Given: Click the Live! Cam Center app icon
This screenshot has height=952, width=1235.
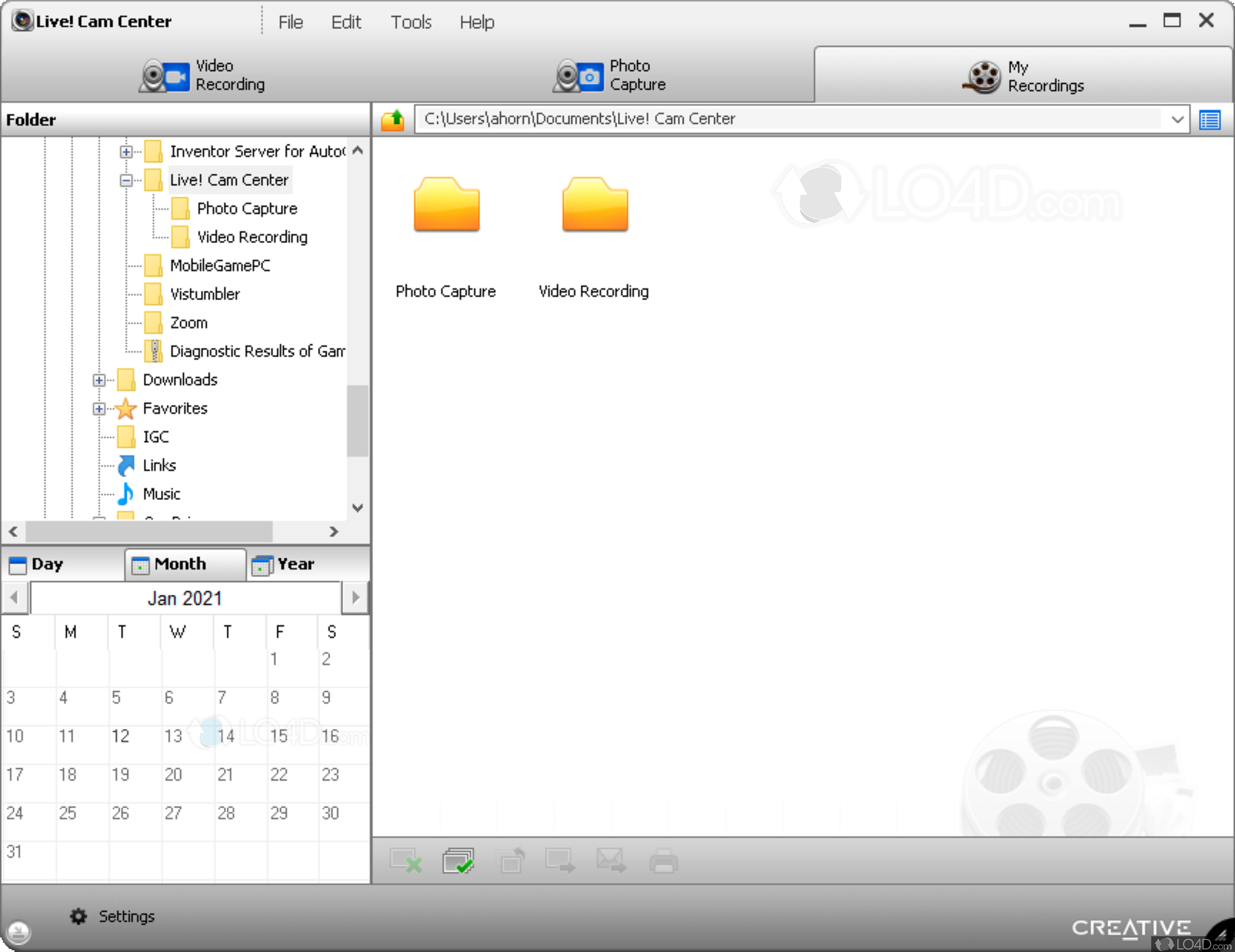Looking at the screenshot, I should 23,21.
